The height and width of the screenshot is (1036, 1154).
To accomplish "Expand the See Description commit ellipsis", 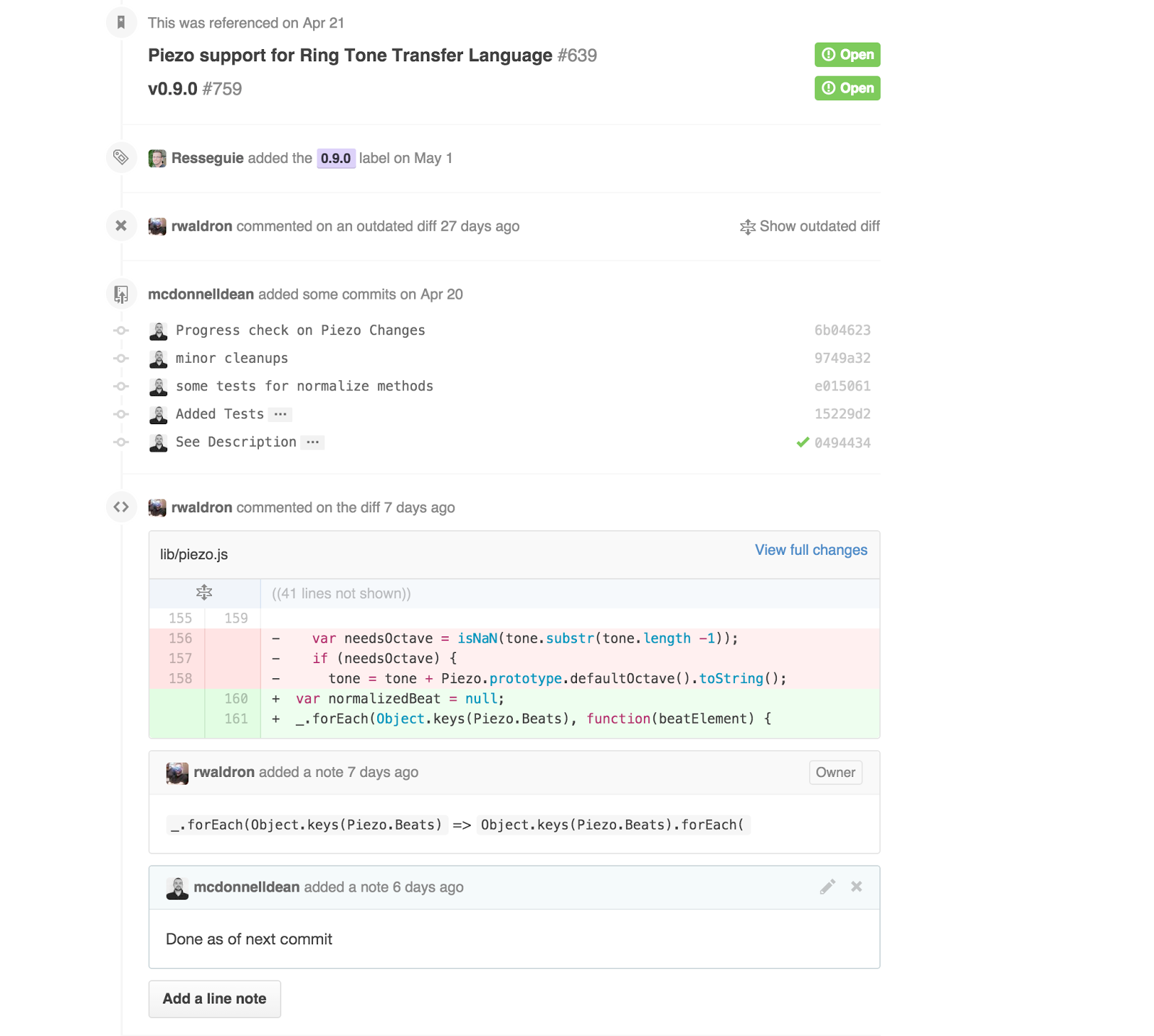I will [x=312, y=442].
